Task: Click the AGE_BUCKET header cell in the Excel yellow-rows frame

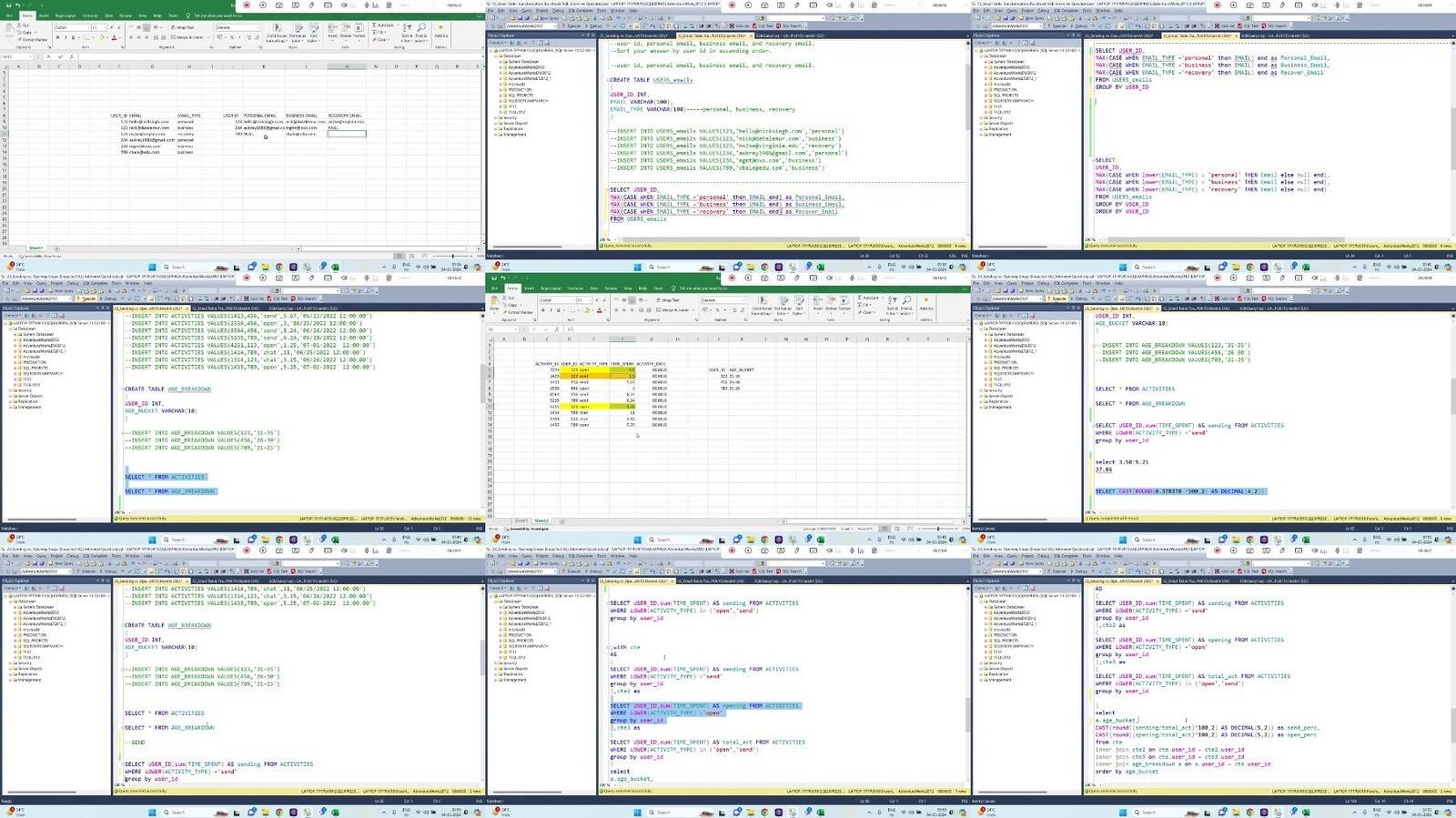Action: click(x=742, y=369)
